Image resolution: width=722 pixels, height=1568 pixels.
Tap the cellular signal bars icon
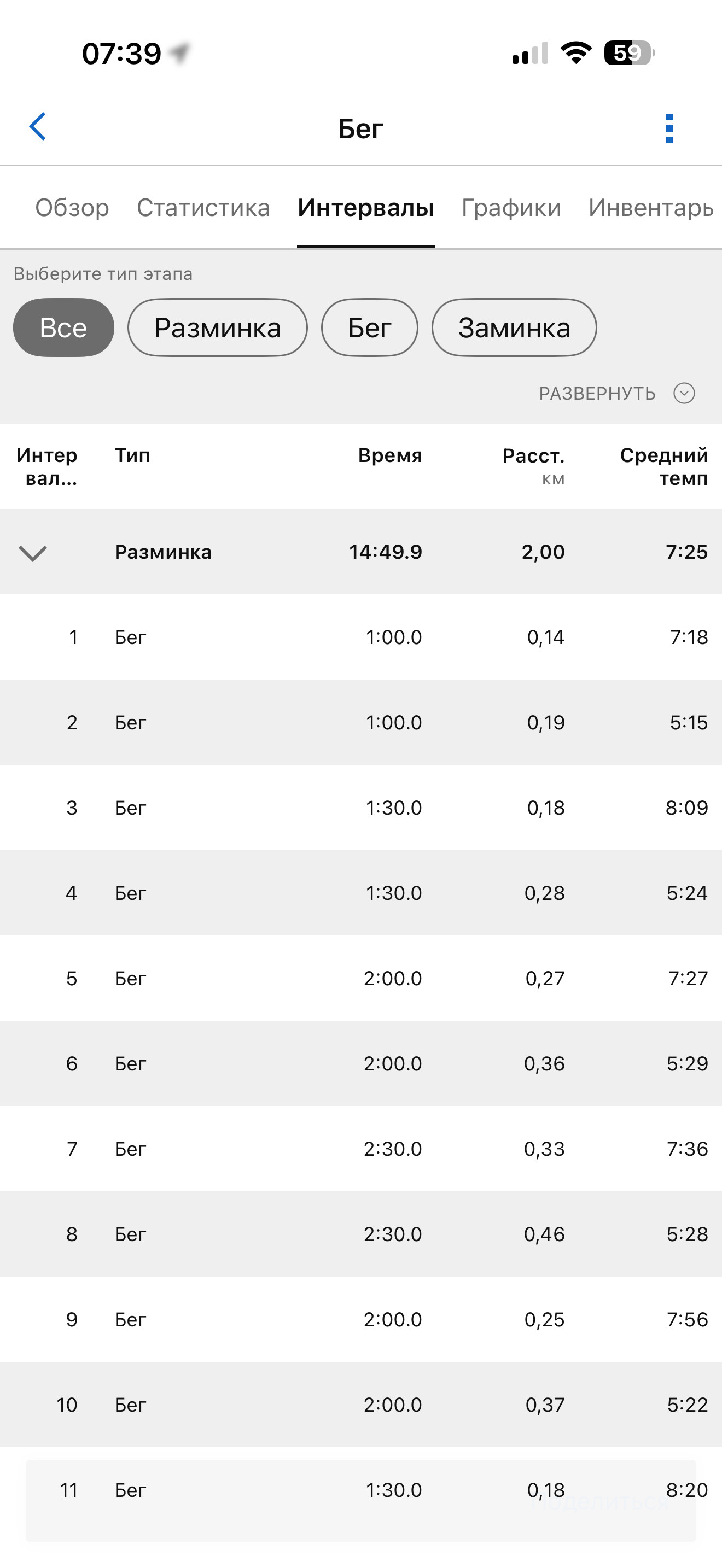[530, 53]
